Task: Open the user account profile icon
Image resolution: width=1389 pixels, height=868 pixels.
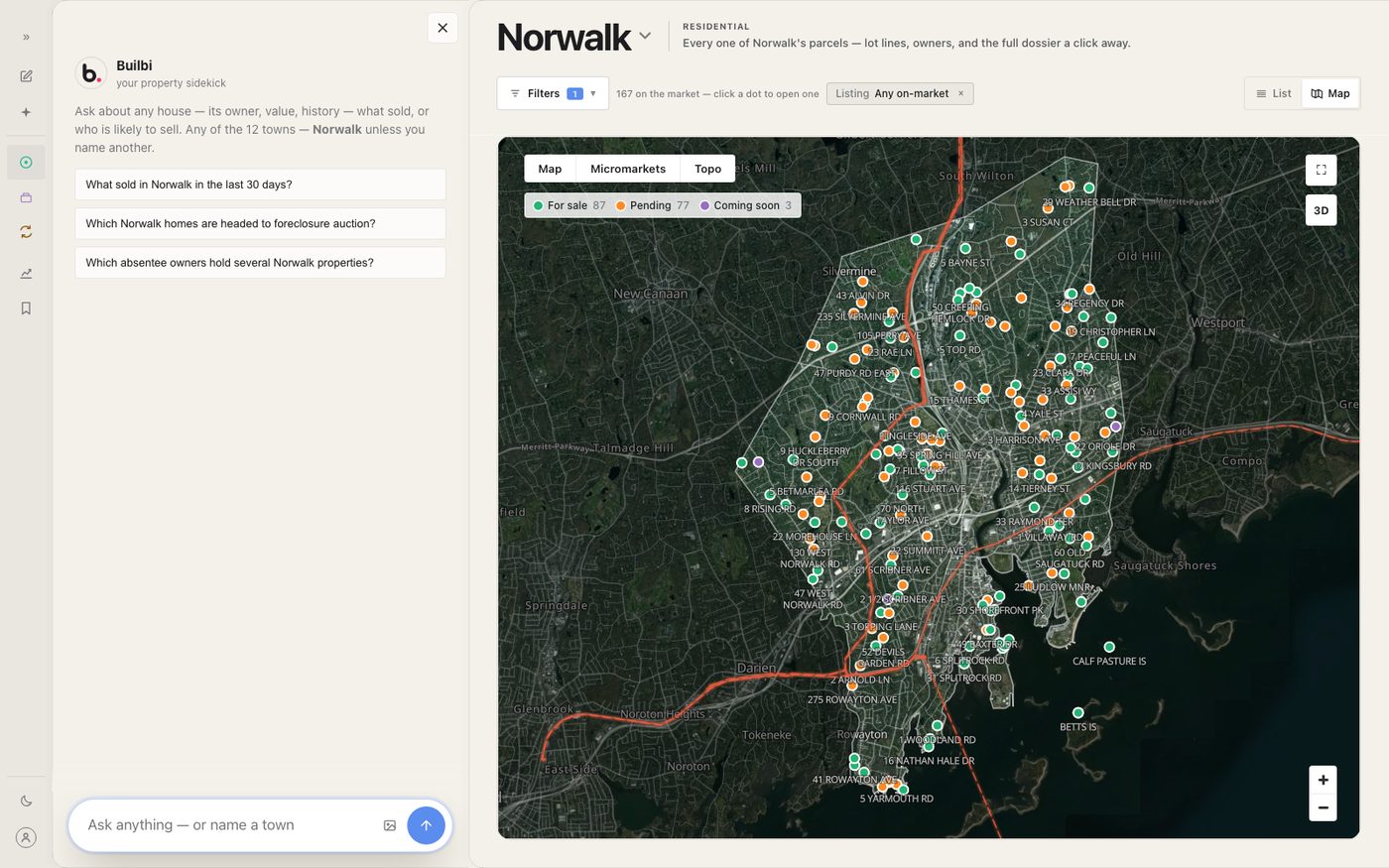Action: (26, 837)
